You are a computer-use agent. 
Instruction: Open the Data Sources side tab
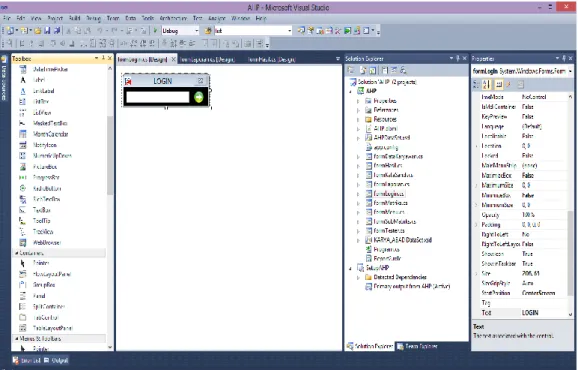click(x=4, y=78)
